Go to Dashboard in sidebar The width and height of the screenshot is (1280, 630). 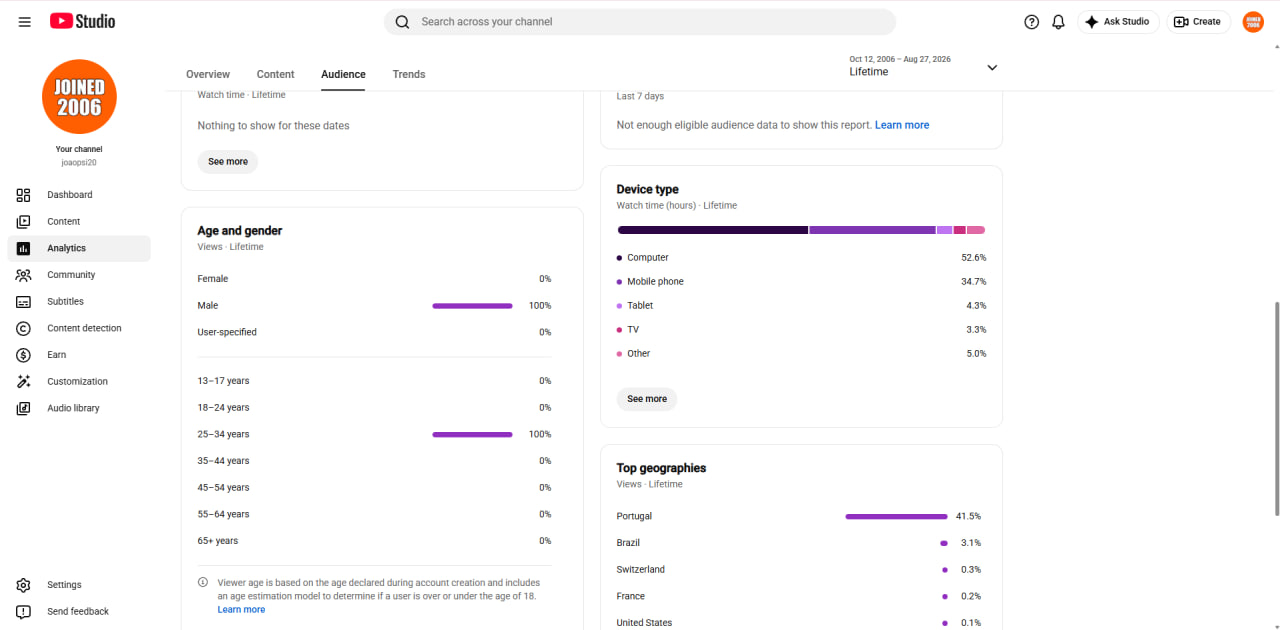(x=79, y=195)
